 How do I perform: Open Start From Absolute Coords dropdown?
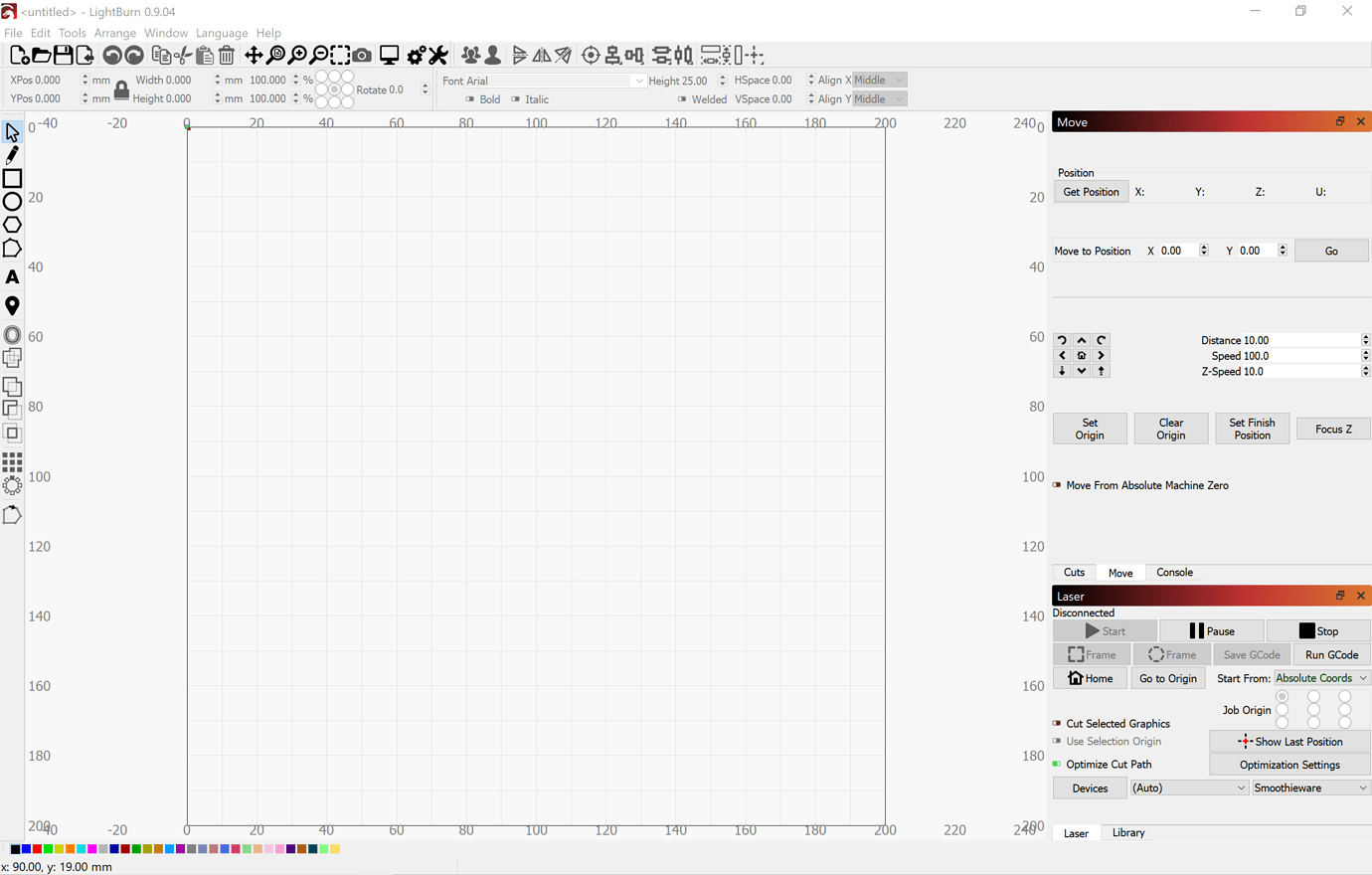(x=1320, y=678)
